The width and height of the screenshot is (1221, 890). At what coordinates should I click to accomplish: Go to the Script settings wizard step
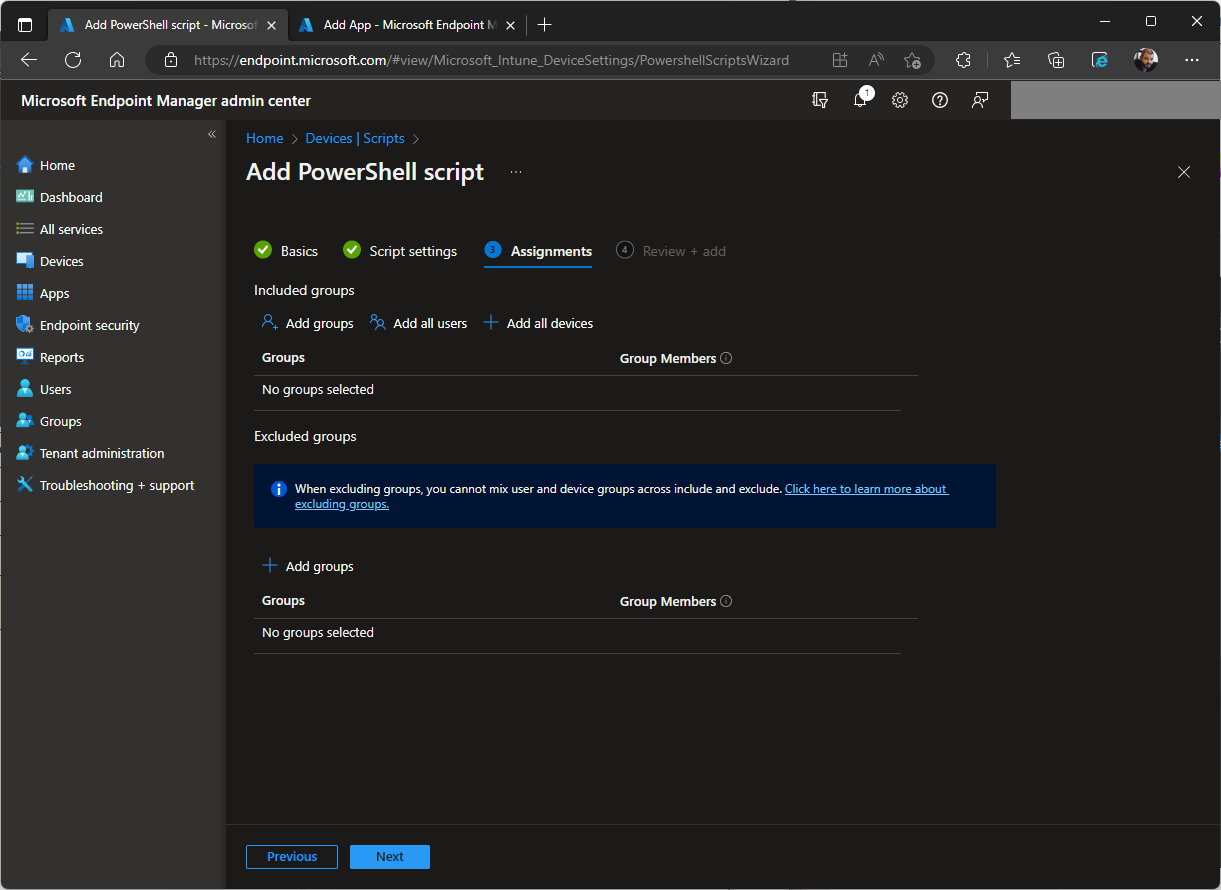pyautogui.click(x=400, y=251)
